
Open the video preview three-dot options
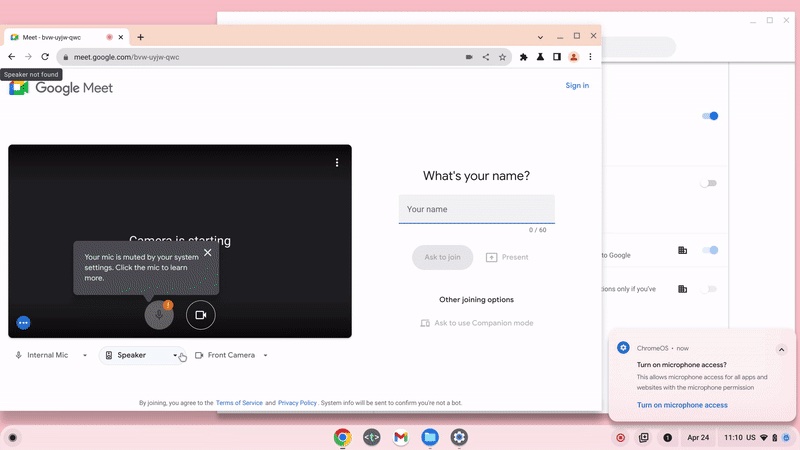(337, 163)
